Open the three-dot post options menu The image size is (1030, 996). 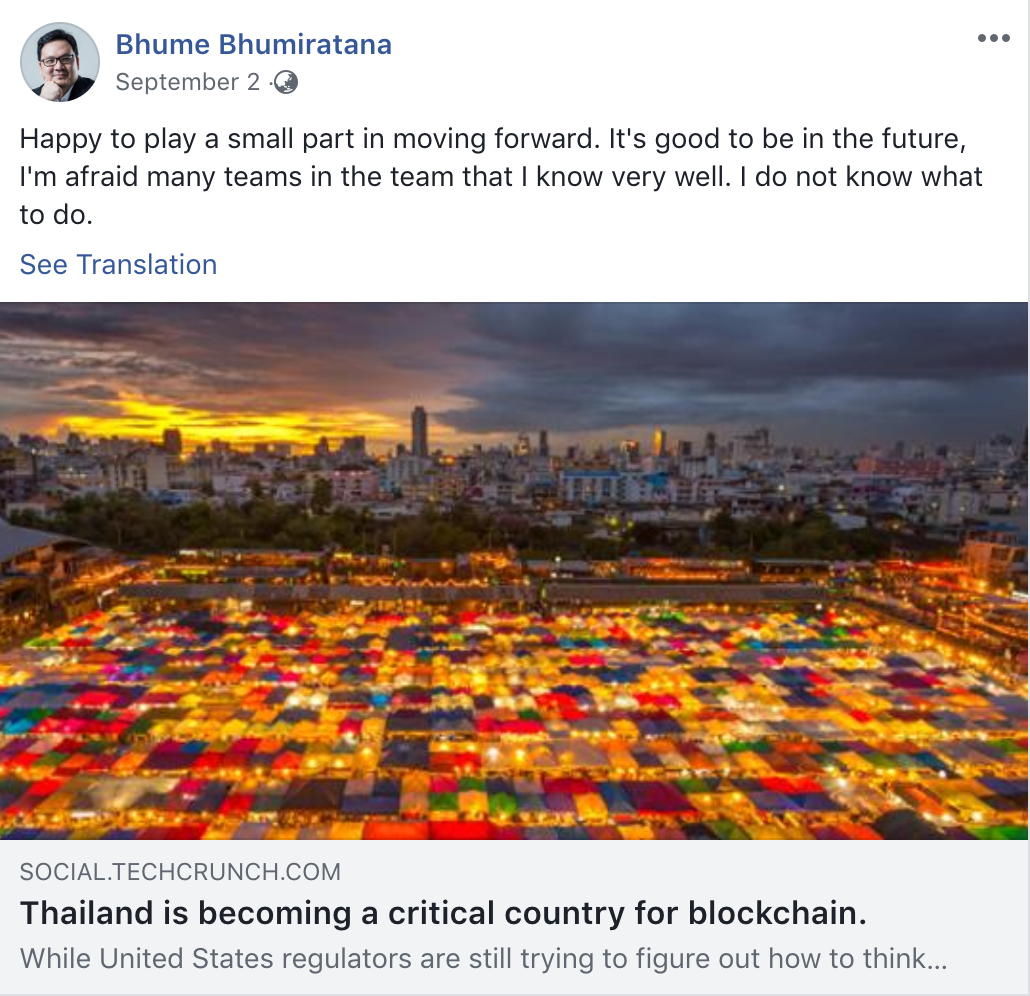pos(993,39)
